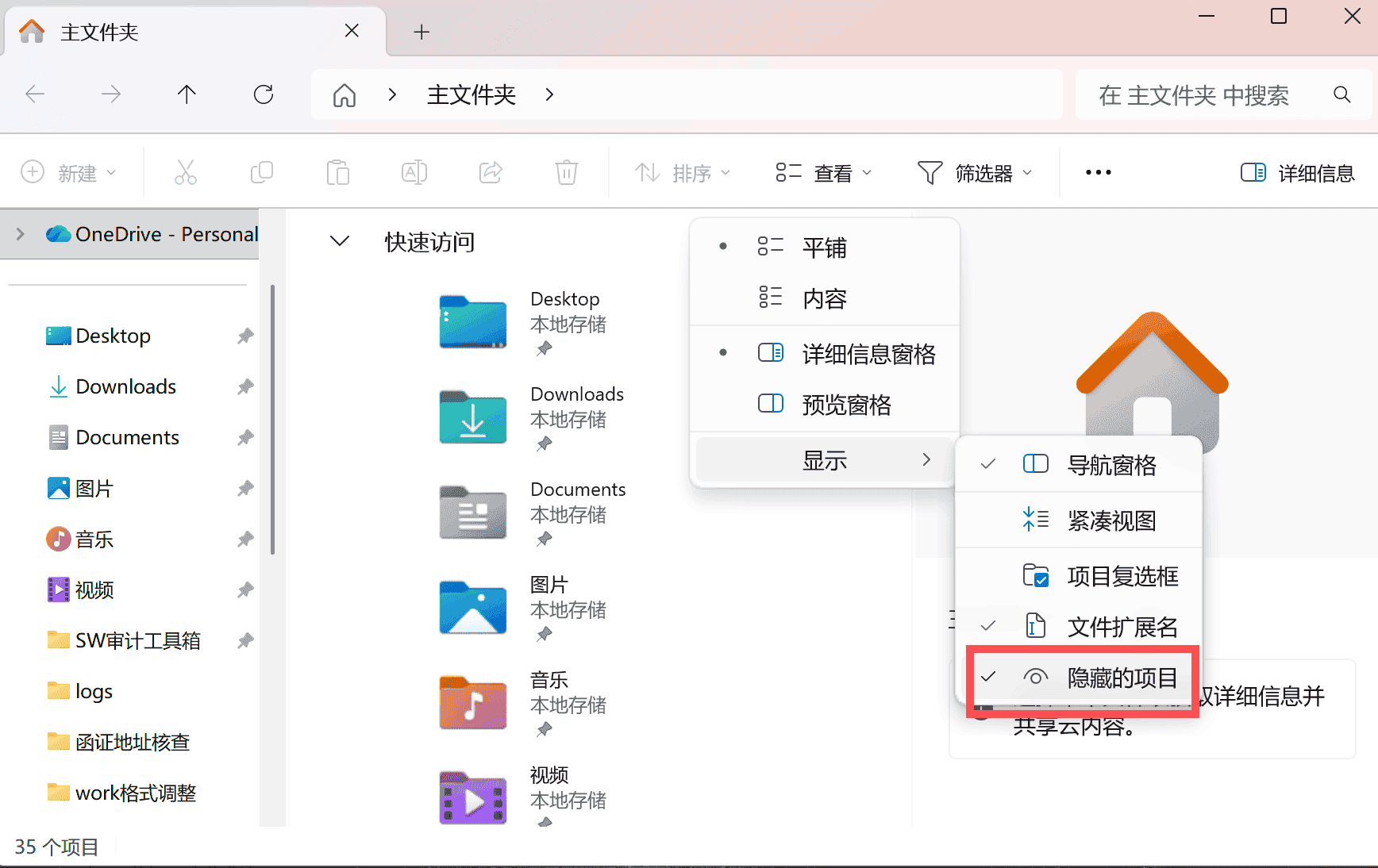The image size is (1378, 868).
Task: Click chevron after 主文件夹 in address bar
Action: click(550, 94)
